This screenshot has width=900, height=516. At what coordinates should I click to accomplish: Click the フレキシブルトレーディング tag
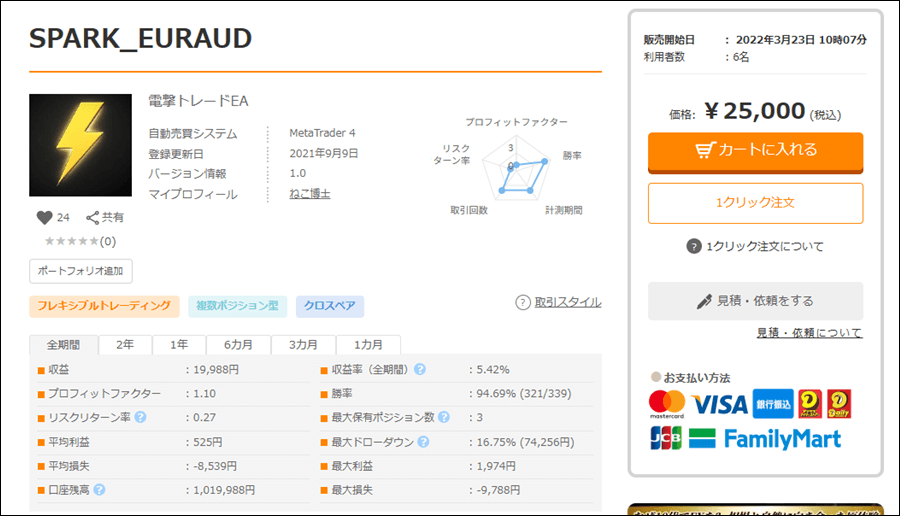coord(104,306)
